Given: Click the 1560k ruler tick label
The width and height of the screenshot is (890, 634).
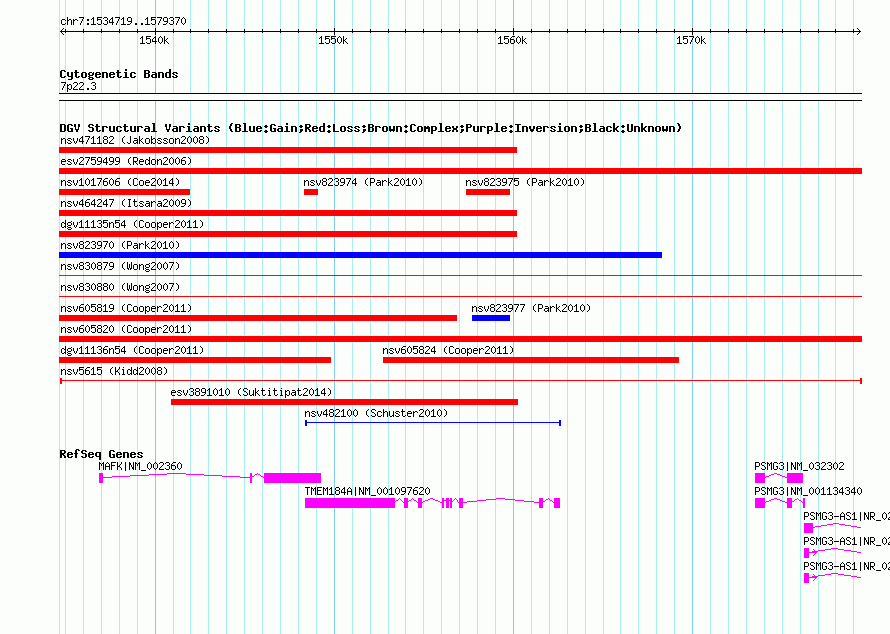Looking at the screenshot, I should tap(512, 40).
